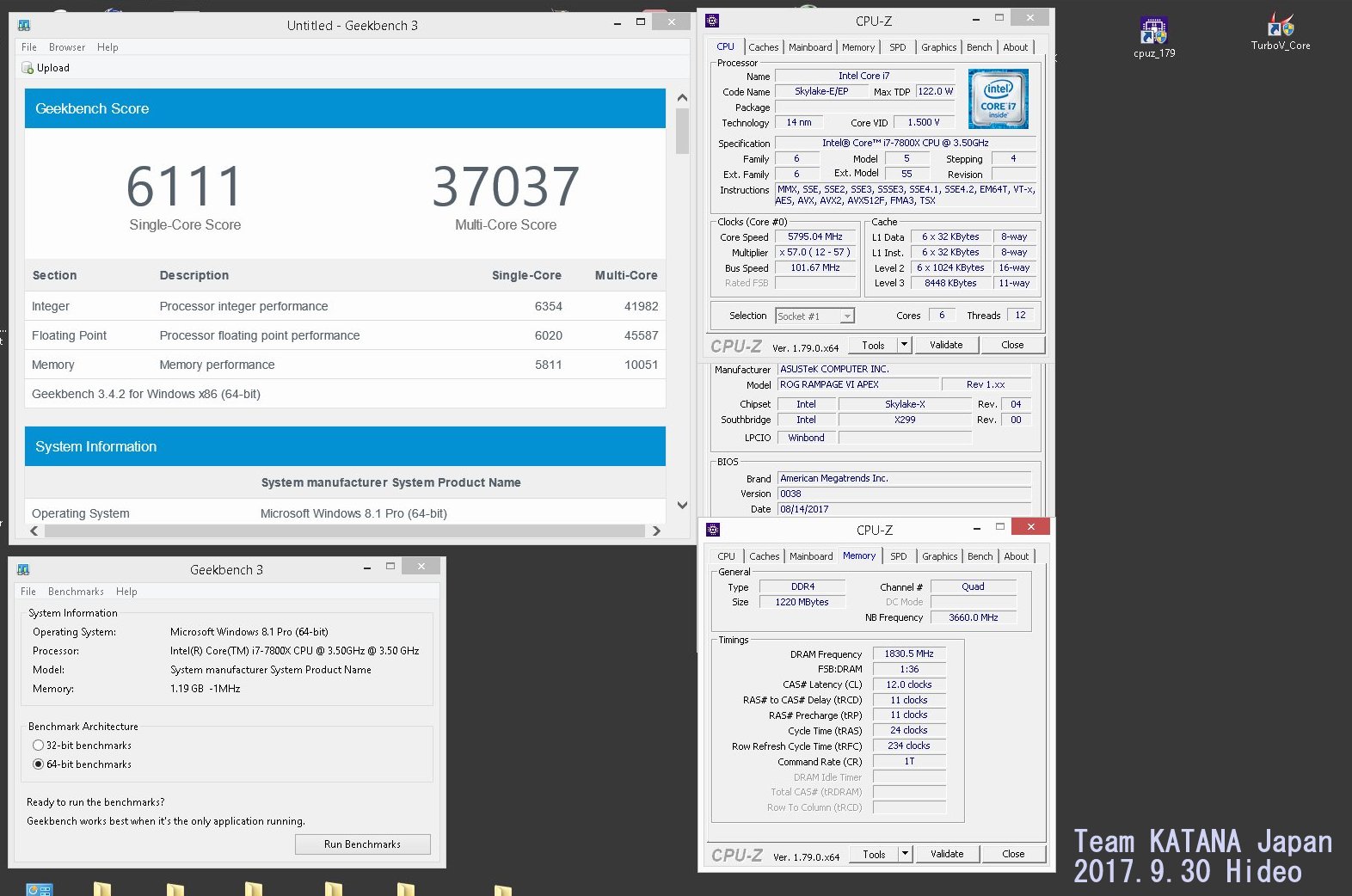Click Close button in Memory CPU-Z window
The image size is (1352, 896).
1013,854
